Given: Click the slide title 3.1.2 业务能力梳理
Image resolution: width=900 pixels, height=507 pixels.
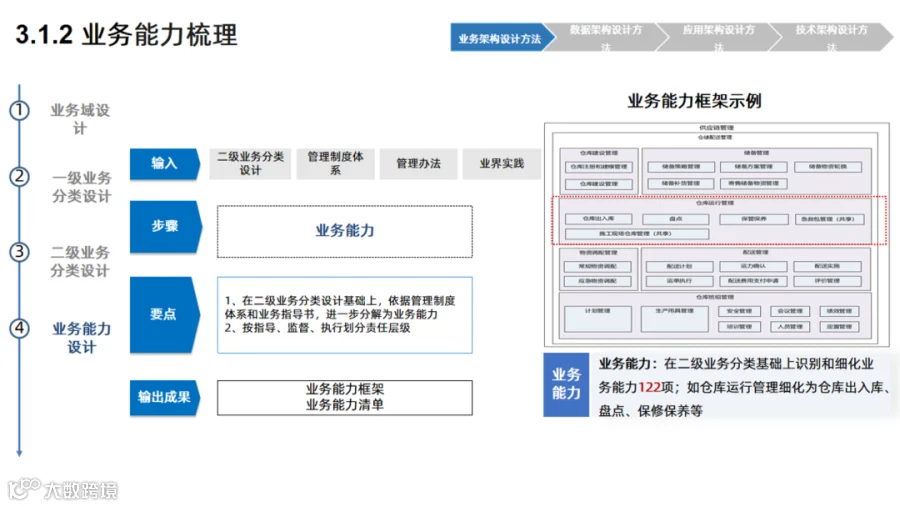Looking at the screenshot, I should click(126, 34).
